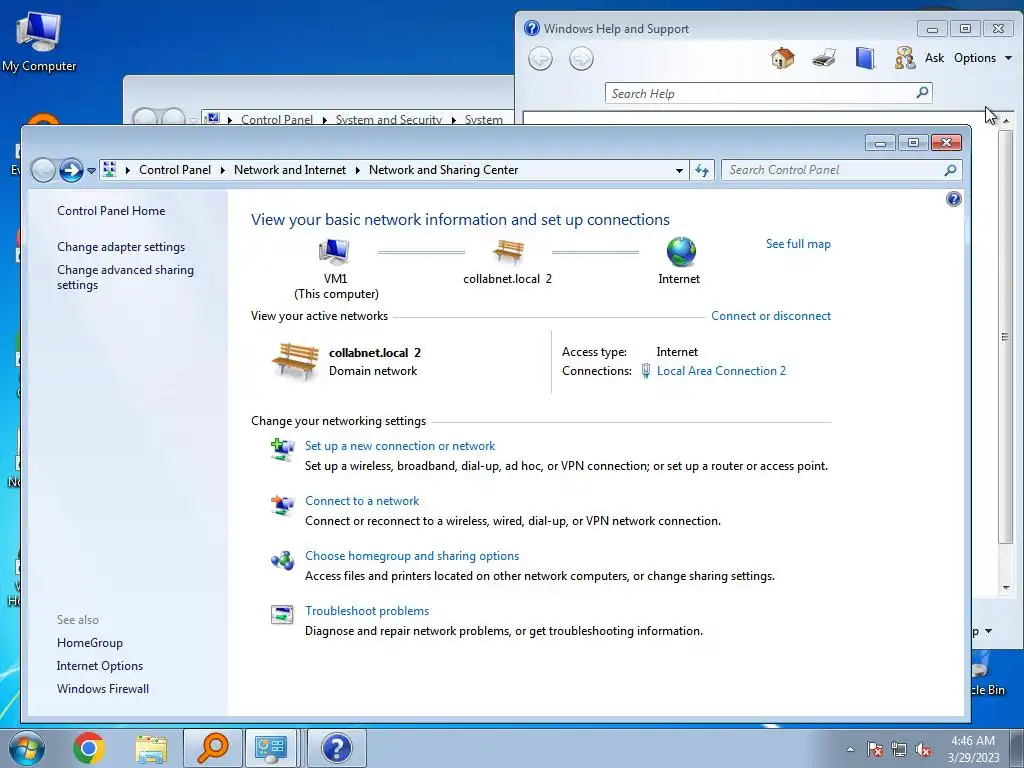The width and height of the screenshot is (1024, 768).
Task: Open the Options menu in Windows Help and Support
Action: click(983, 57)
